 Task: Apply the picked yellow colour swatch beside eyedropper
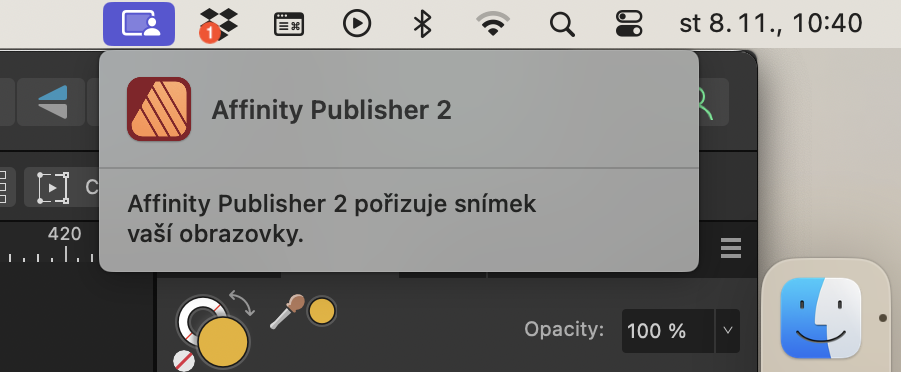[x=322, y=311]
